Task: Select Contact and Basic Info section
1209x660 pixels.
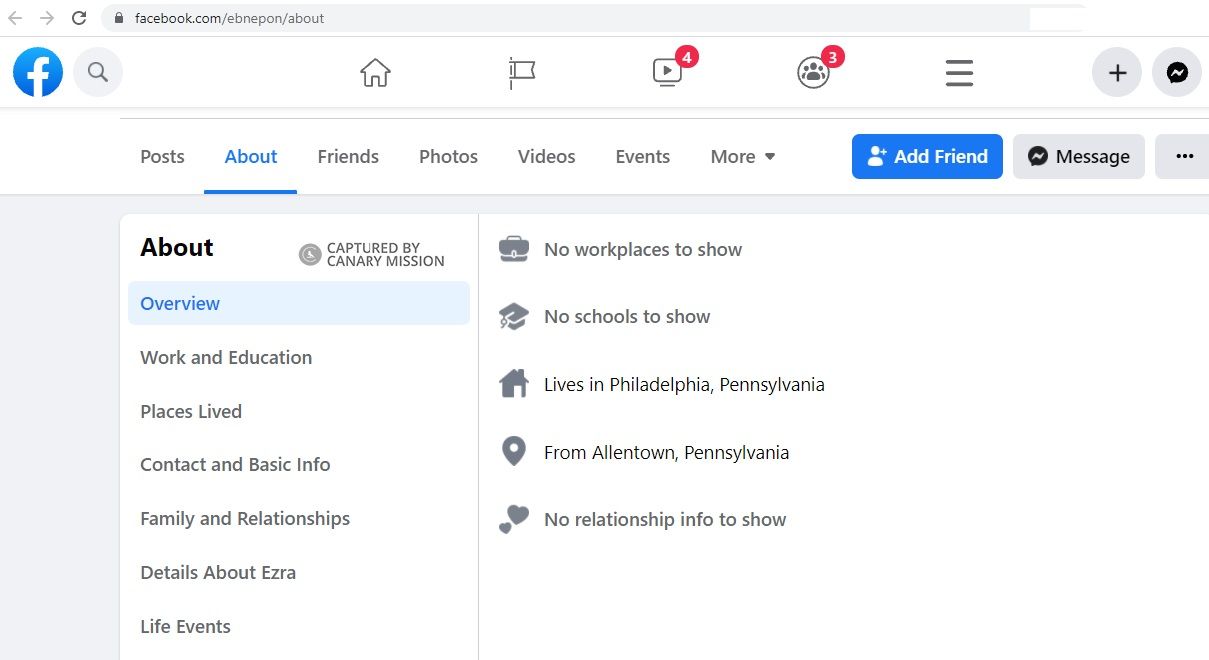Action: pos(235,464)
